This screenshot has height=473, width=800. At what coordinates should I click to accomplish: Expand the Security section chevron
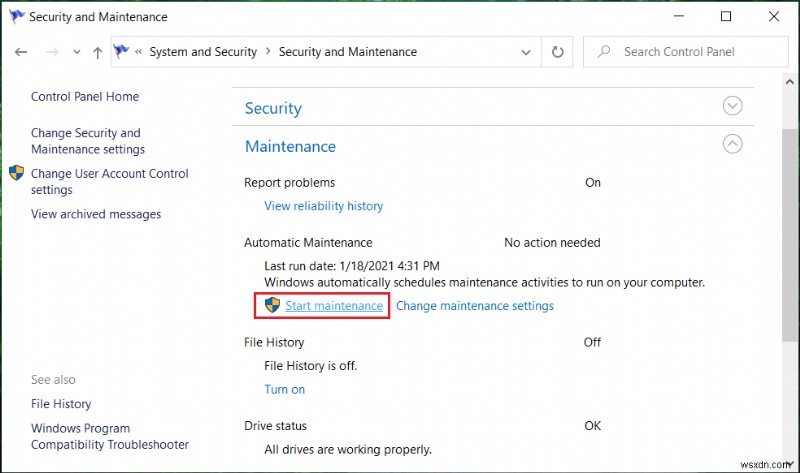[733, 106]
